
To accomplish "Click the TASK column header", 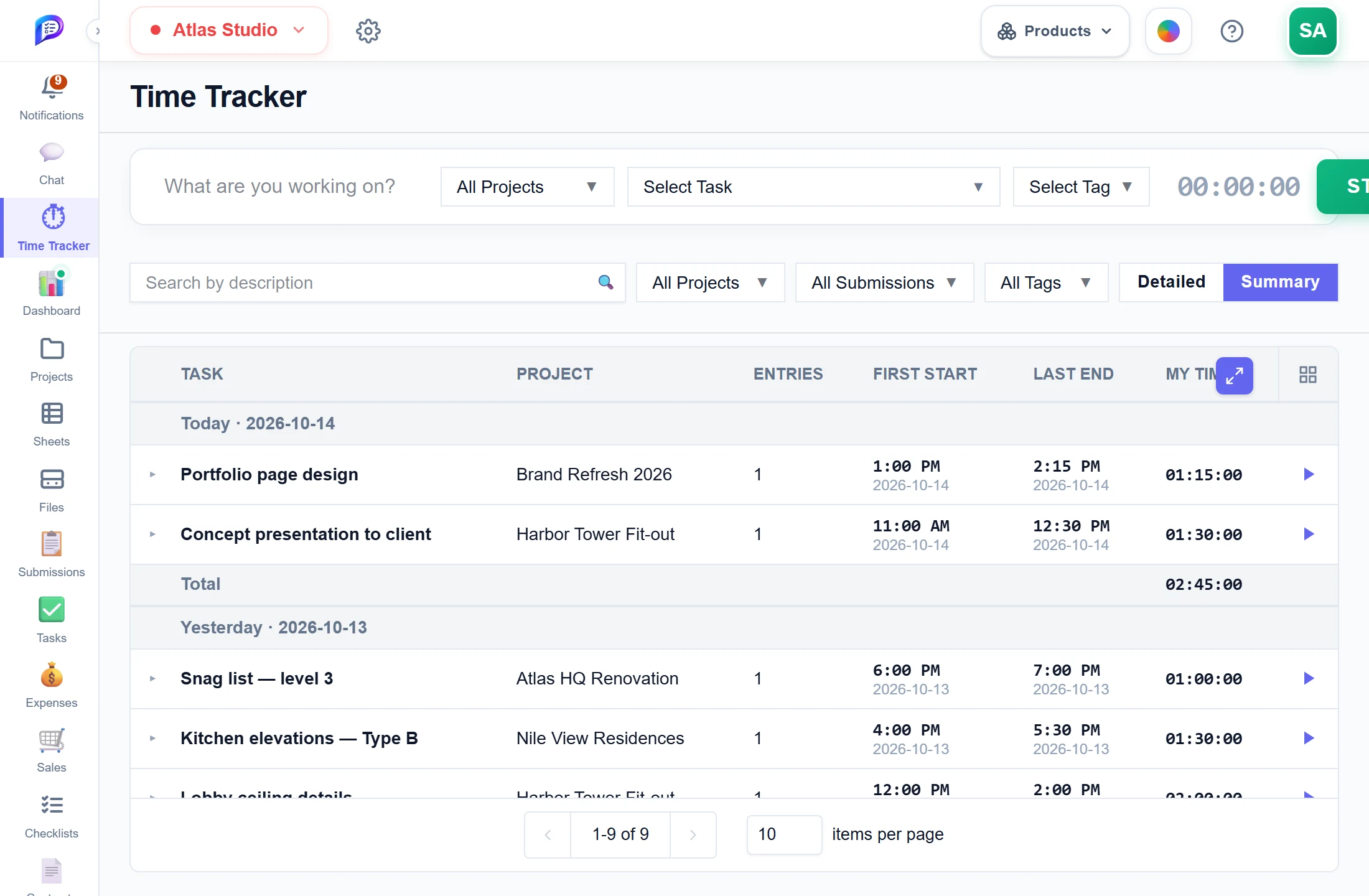I will tap(202, 374).
